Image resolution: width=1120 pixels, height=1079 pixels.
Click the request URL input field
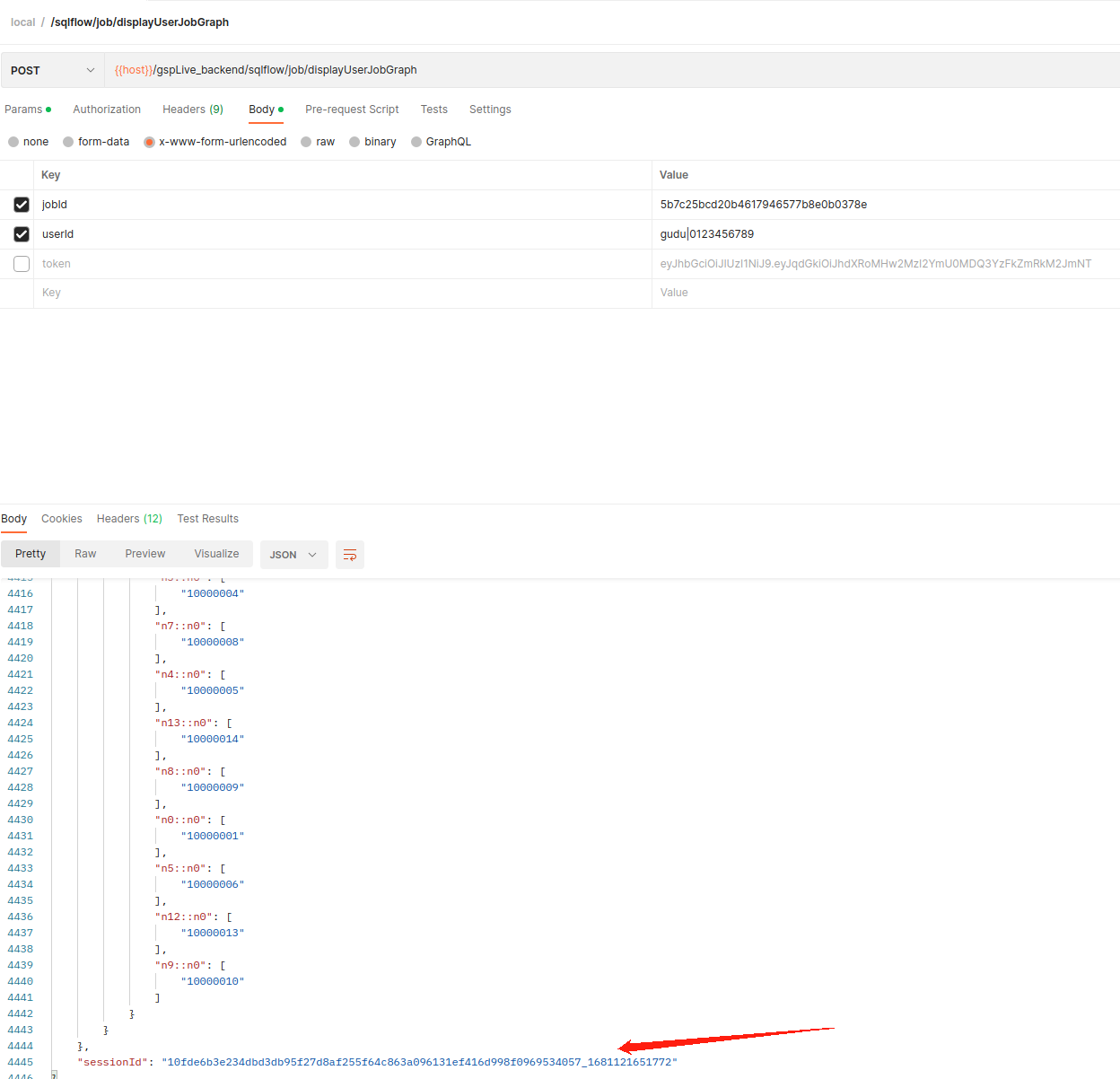click(x=610, y=70)
